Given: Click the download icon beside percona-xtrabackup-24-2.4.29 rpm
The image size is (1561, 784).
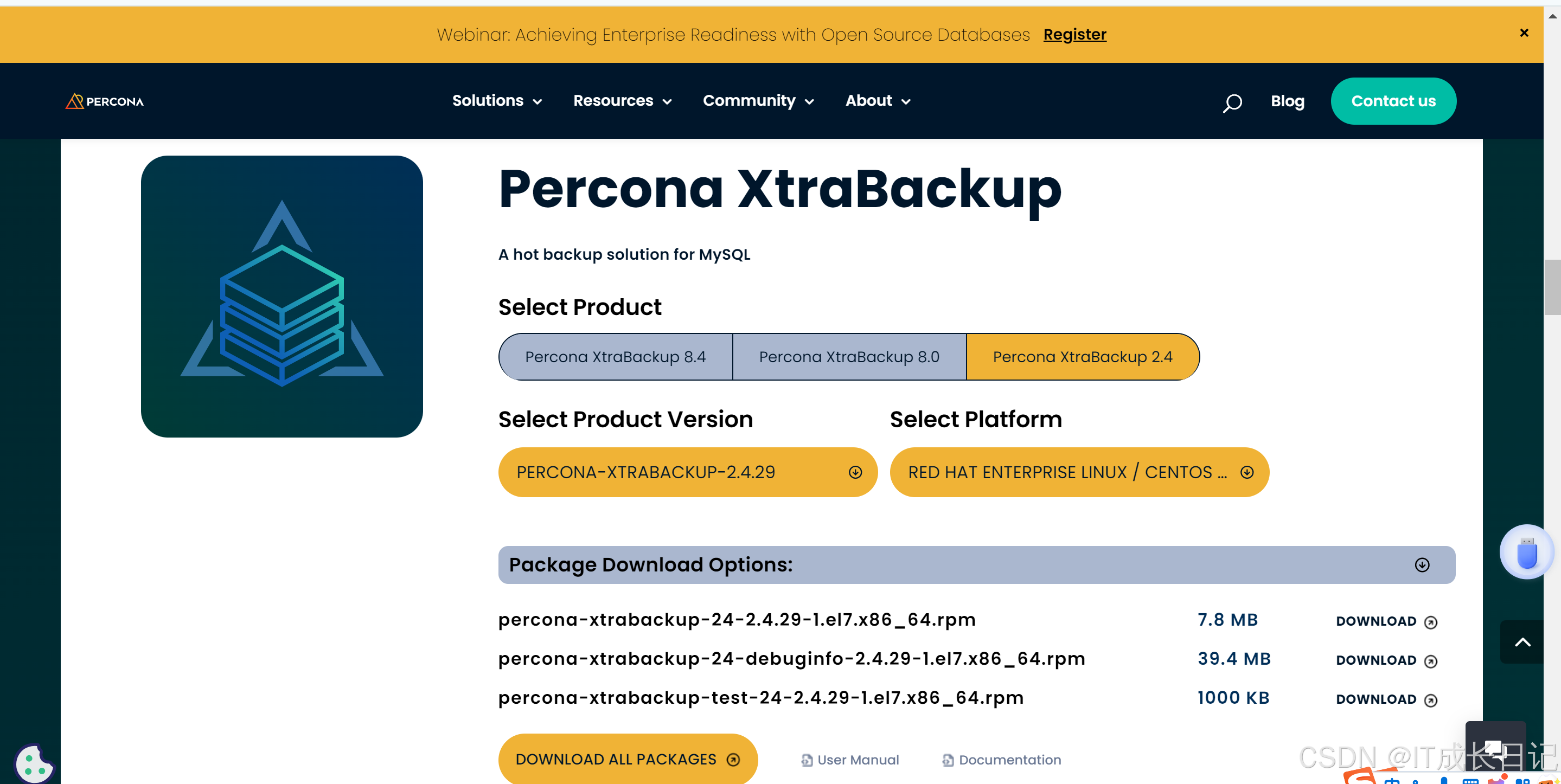Looking at the screenshot, I should pos(1430,622).
